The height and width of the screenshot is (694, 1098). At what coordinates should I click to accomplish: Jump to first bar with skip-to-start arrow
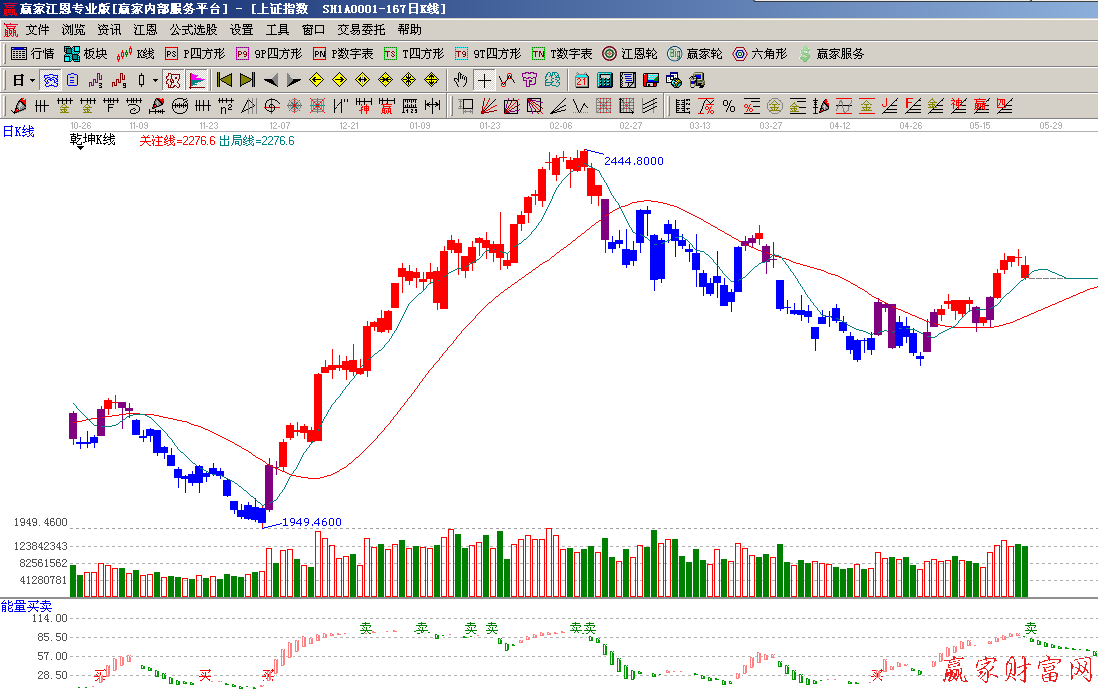[225, 80]
